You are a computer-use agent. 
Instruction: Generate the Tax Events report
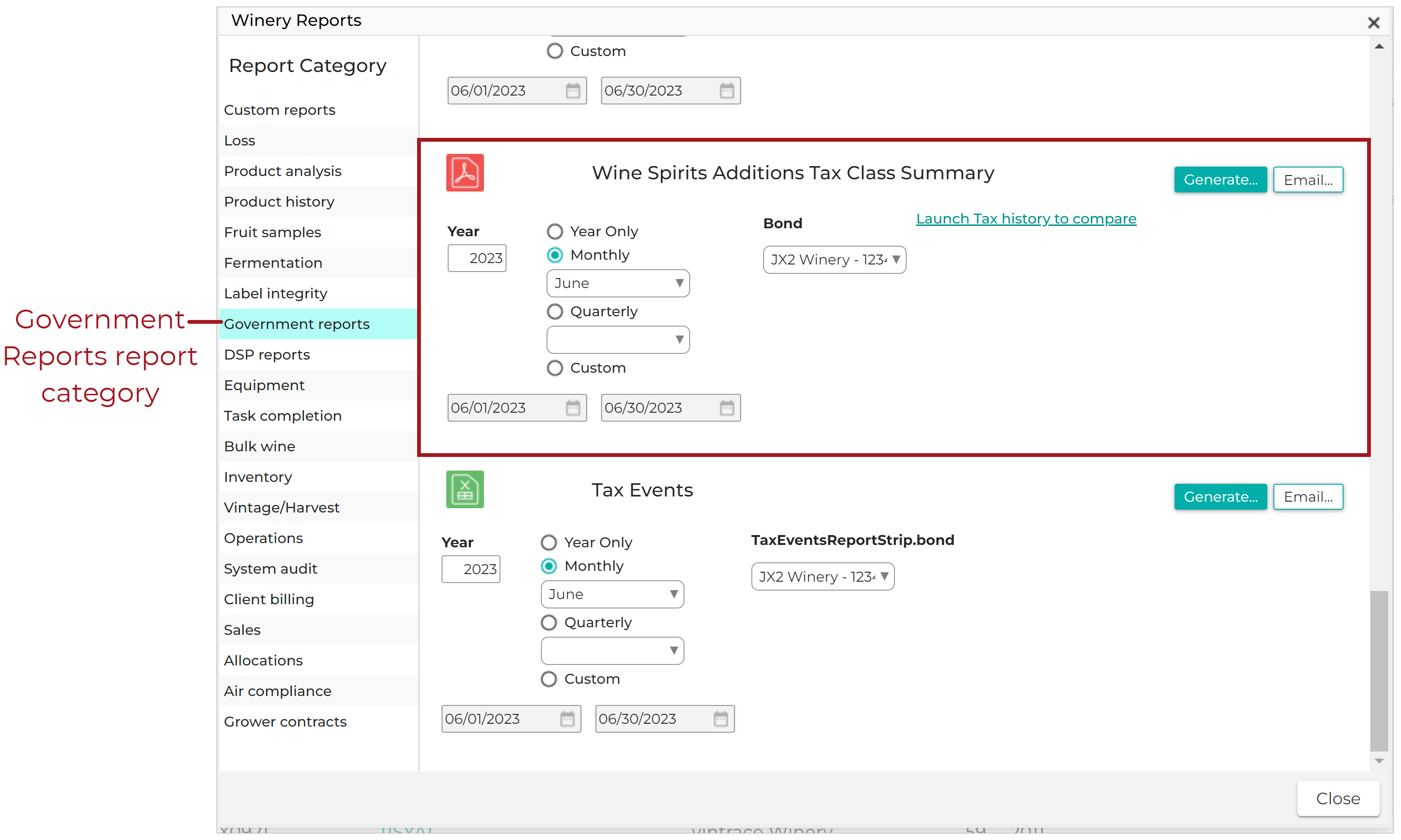[1220, 496]
